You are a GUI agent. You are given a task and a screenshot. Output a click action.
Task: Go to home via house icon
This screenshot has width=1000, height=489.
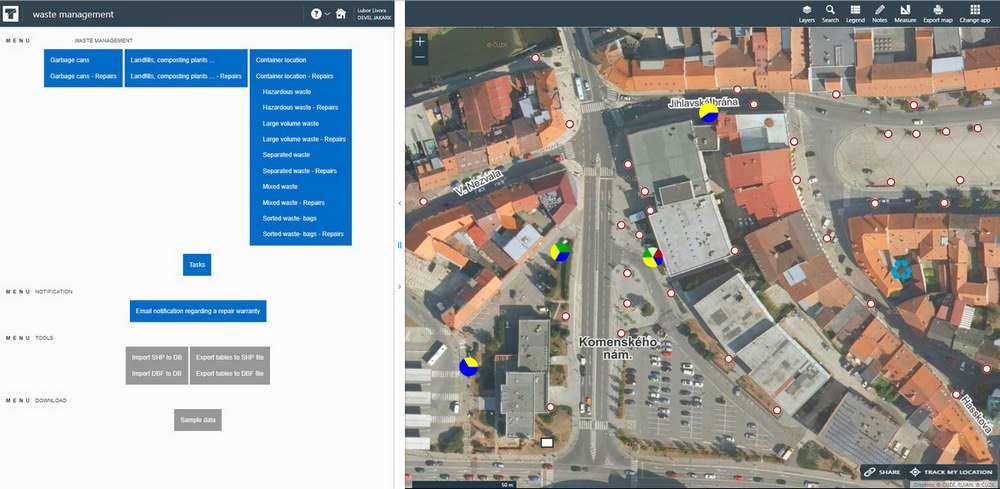click(341, 14)
